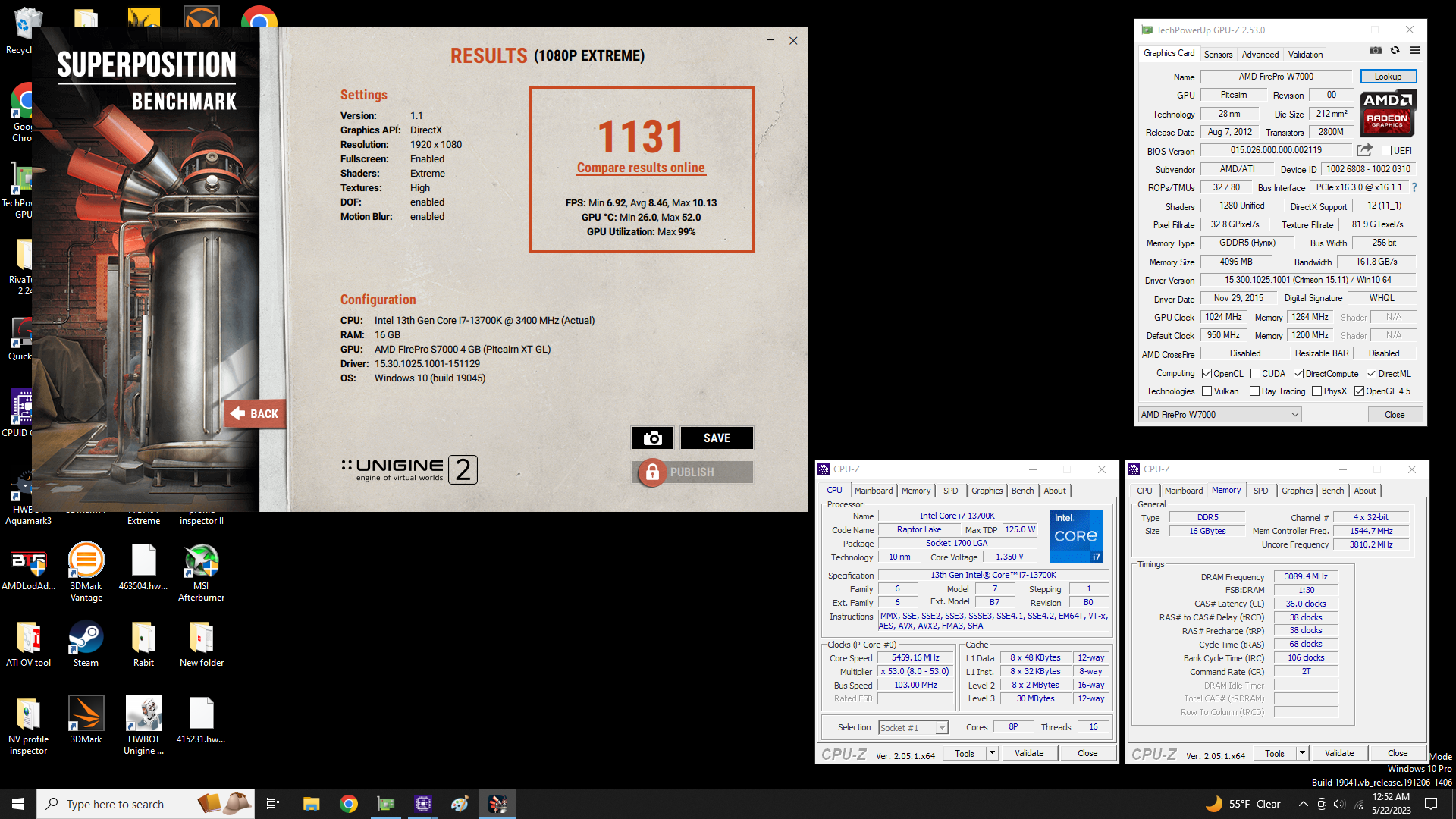The image size is (1456, 819).
Task: Click the AMD Radeon Graphics logo in GPU-Z
Action: tap(1388, 112)
